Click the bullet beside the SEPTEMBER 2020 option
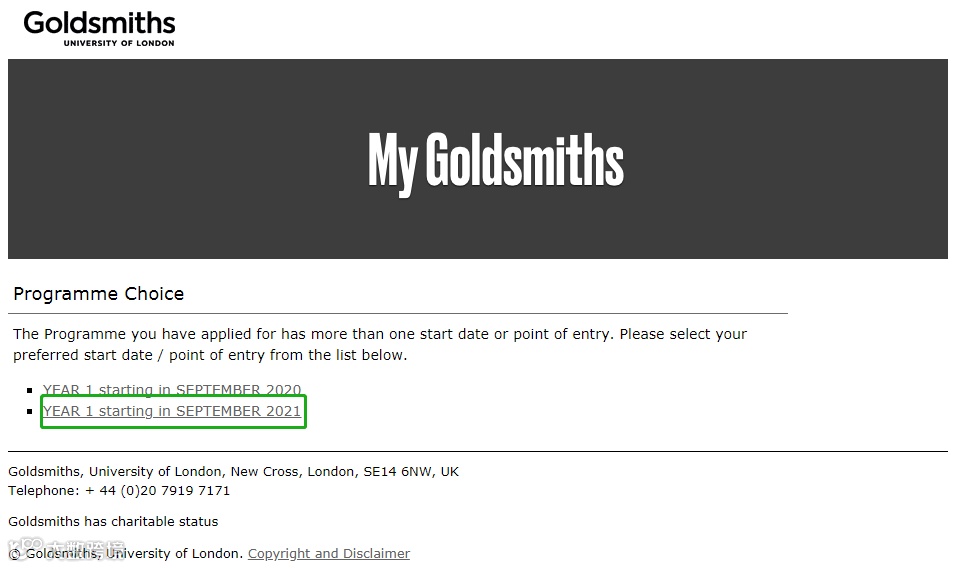The width and height of the screenshot is (955, 568). pos(30,390)
